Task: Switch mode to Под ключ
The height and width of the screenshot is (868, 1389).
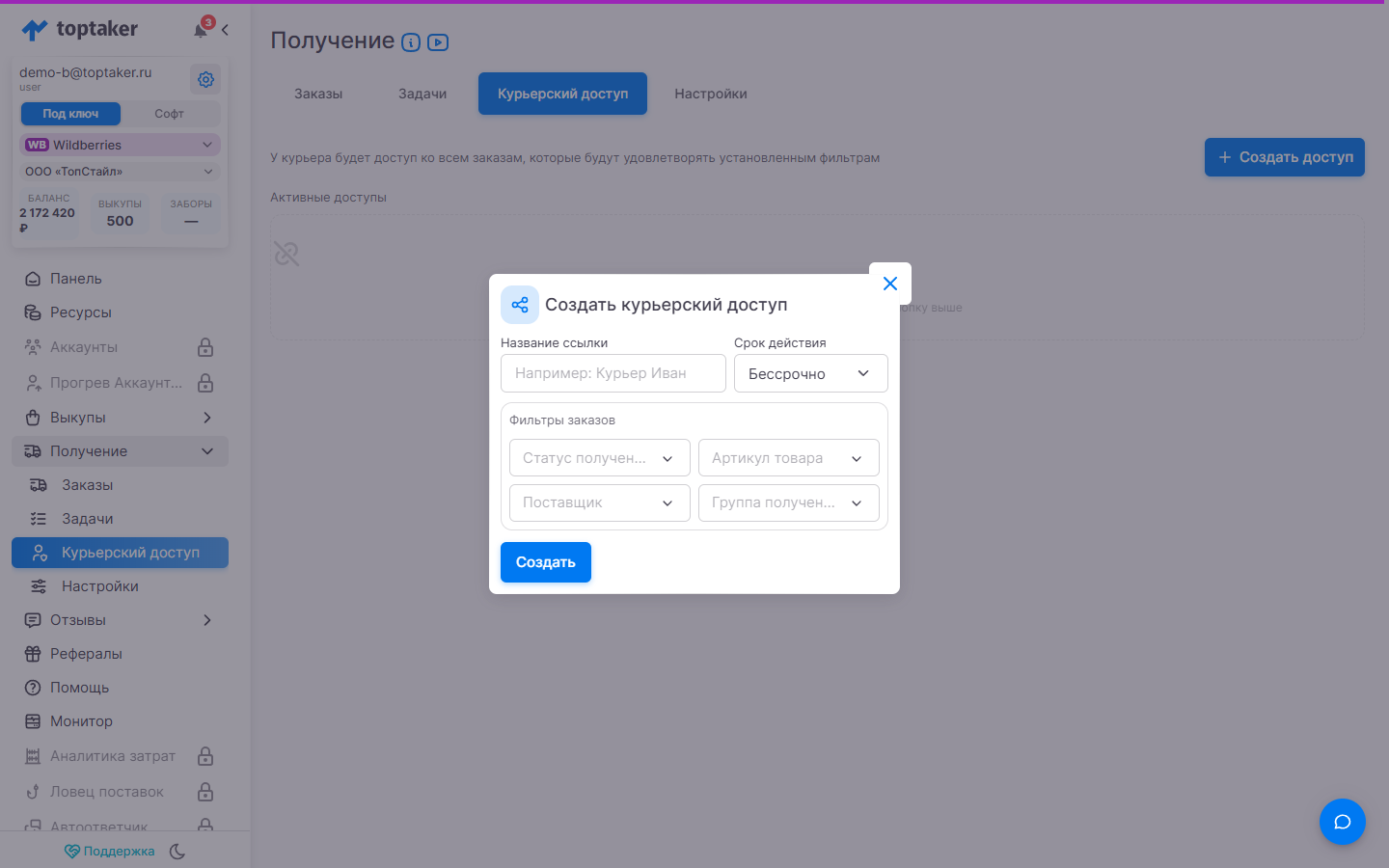Action: click(70, 114)
